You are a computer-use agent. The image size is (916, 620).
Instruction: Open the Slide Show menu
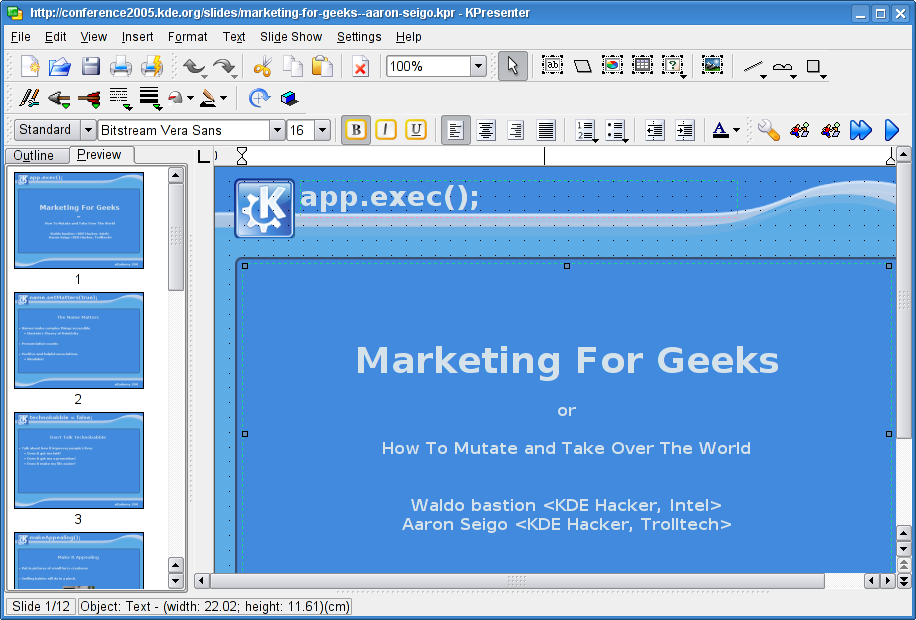coord(291,37)
